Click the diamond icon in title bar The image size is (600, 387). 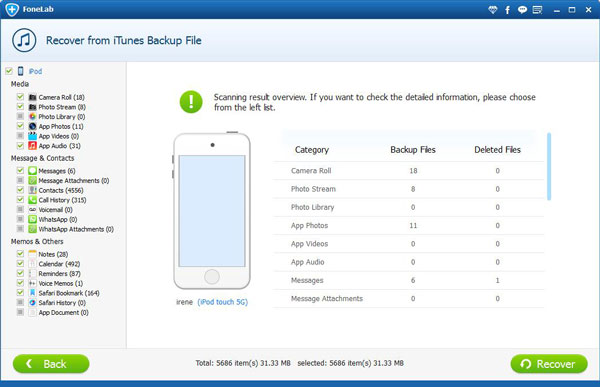tap(493, 10)
